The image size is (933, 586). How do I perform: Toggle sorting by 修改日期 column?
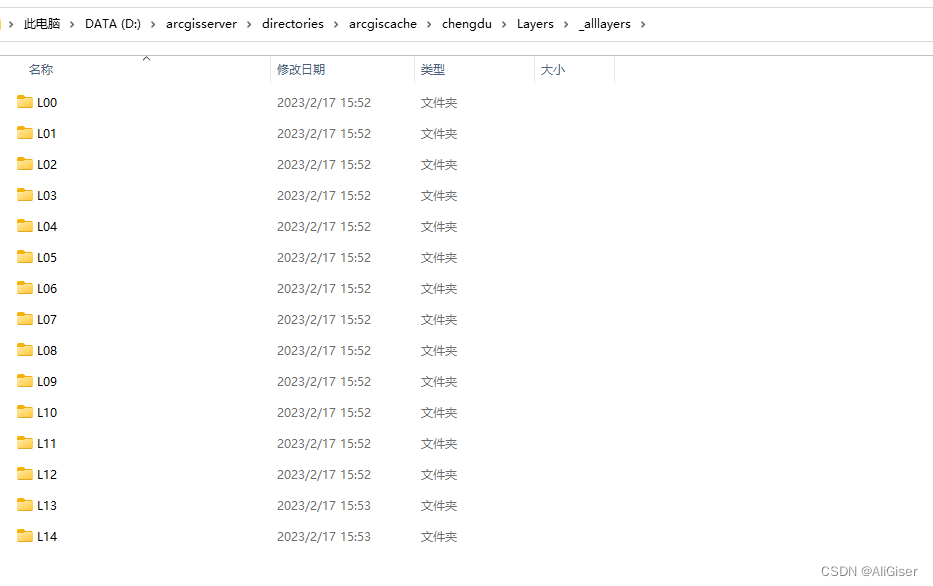click(x=300, y=69)
